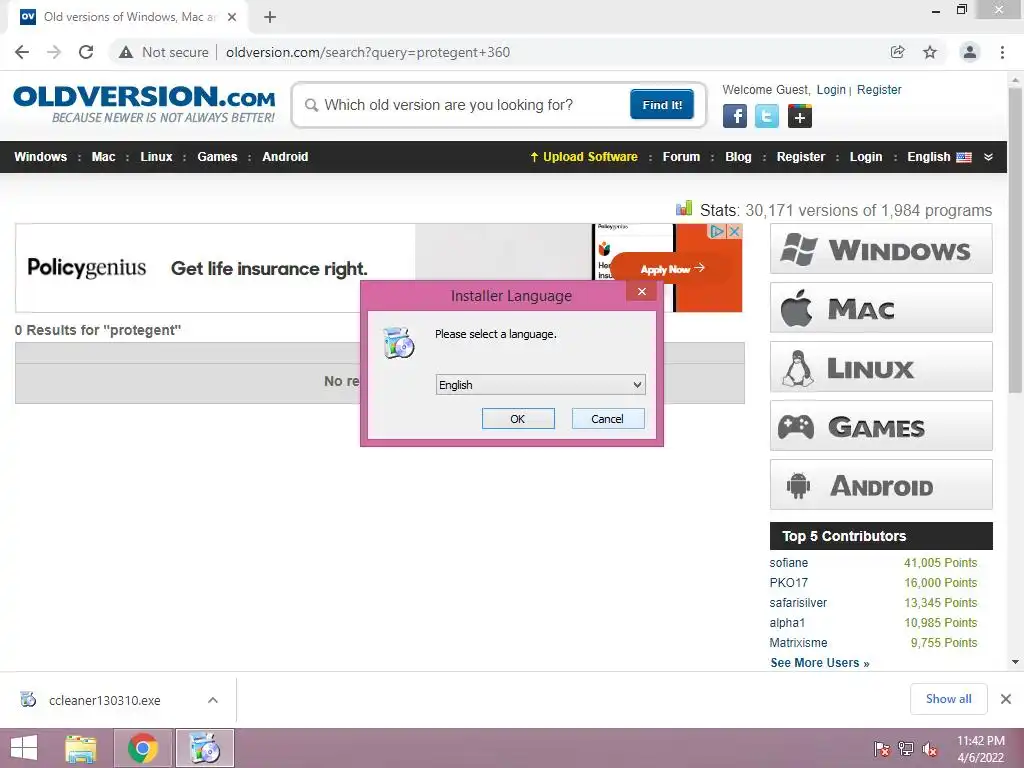
Task: Click the Upload Software link
Action: pyautogui.click(x=584, y=157)
